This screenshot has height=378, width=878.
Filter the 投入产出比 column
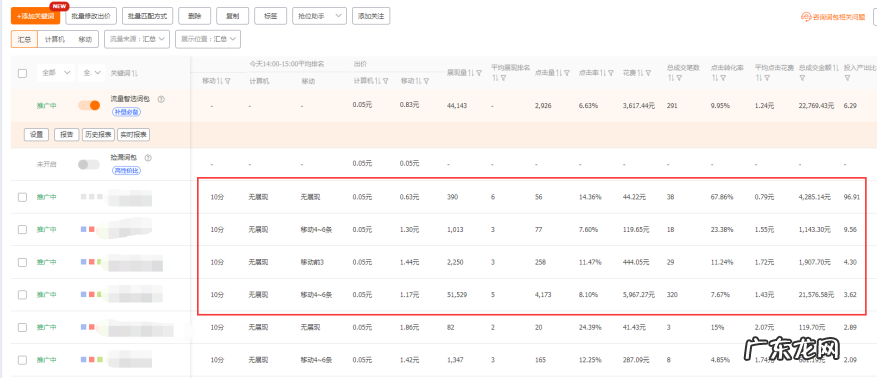pos(846,78)
